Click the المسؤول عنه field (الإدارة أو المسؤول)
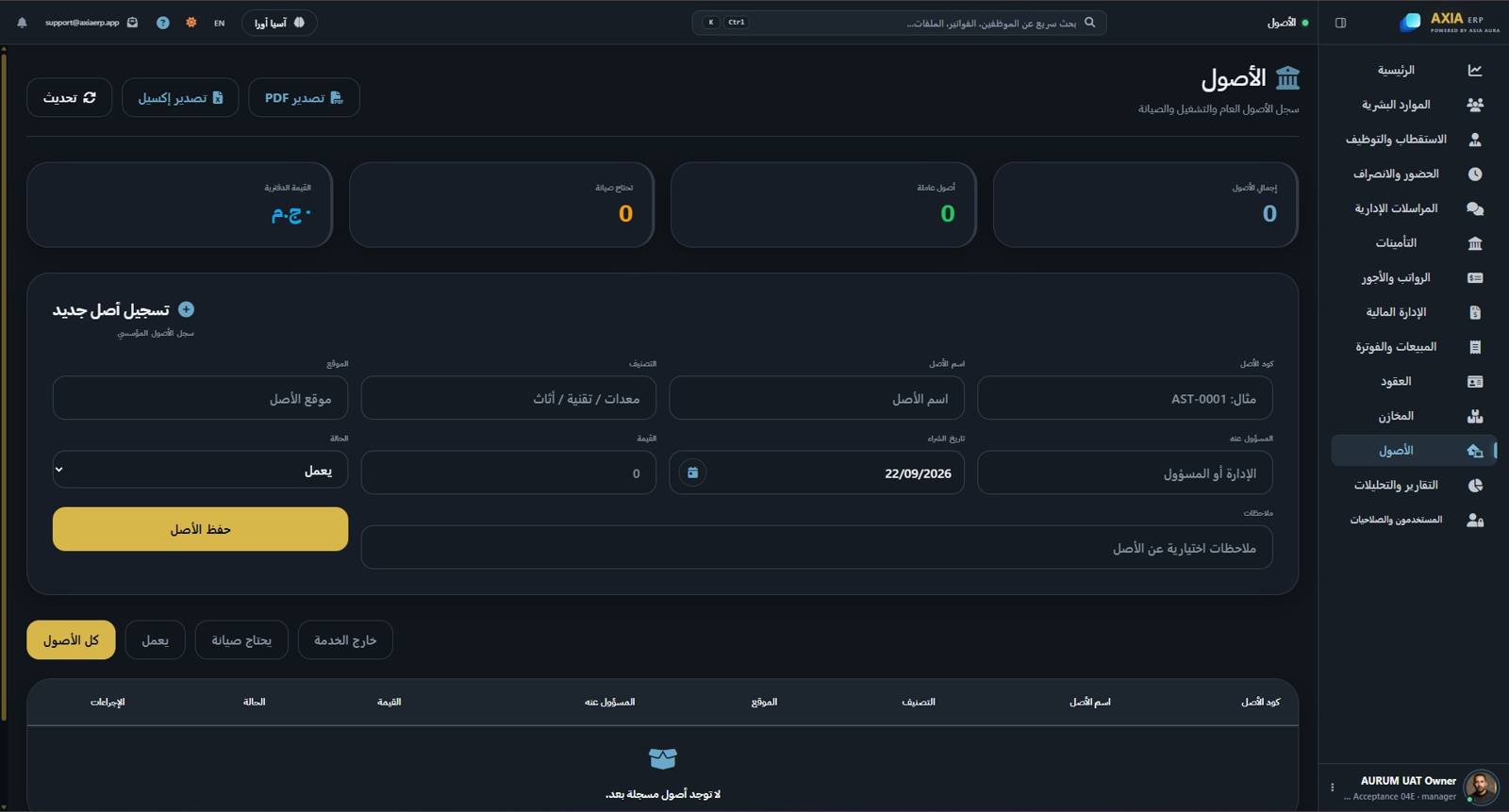The image size is (1509, 812). coord(1125,472)
